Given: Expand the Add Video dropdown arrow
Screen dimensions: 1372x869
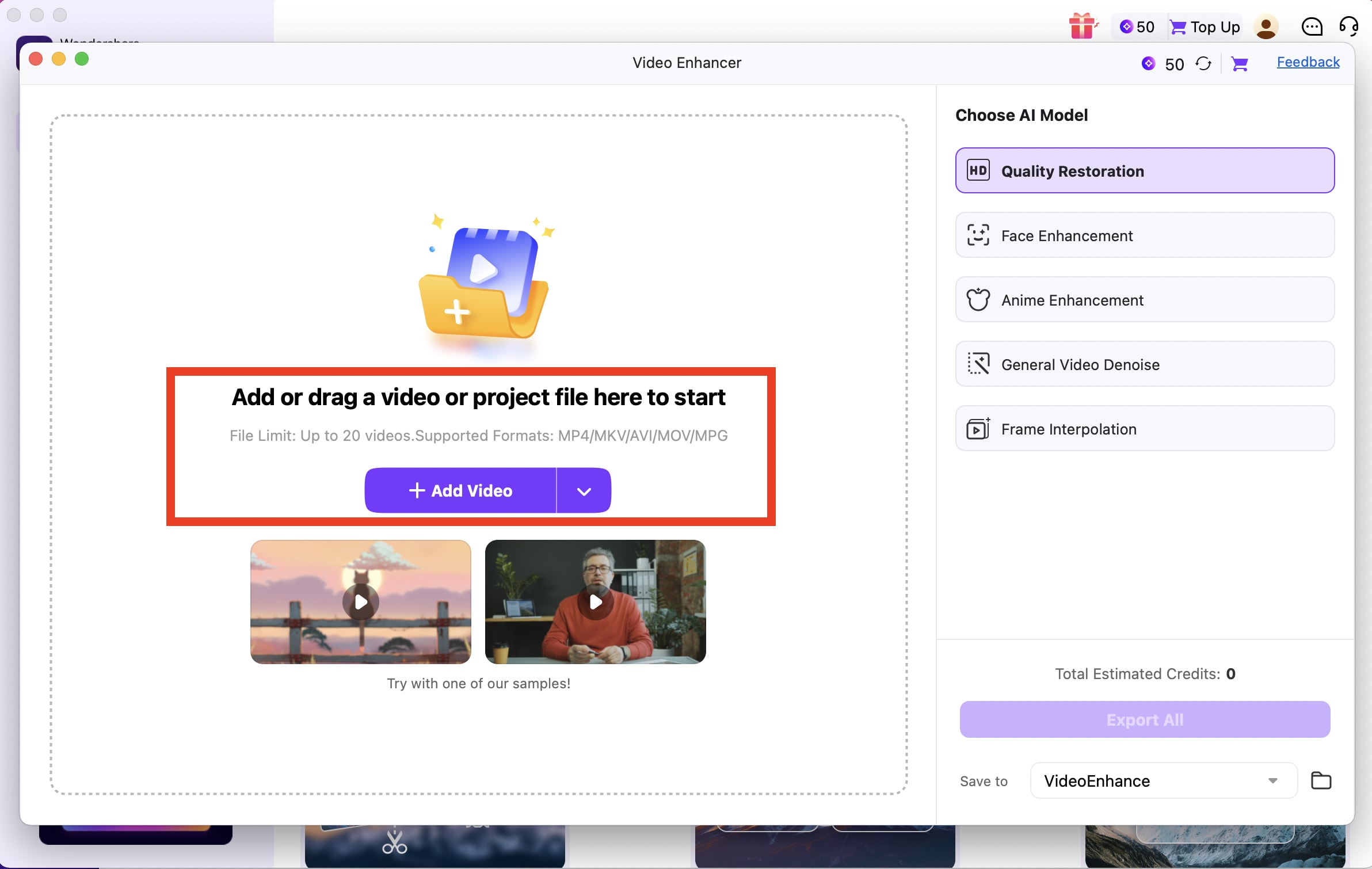Looking at the screenshot, I should (583, 490).
